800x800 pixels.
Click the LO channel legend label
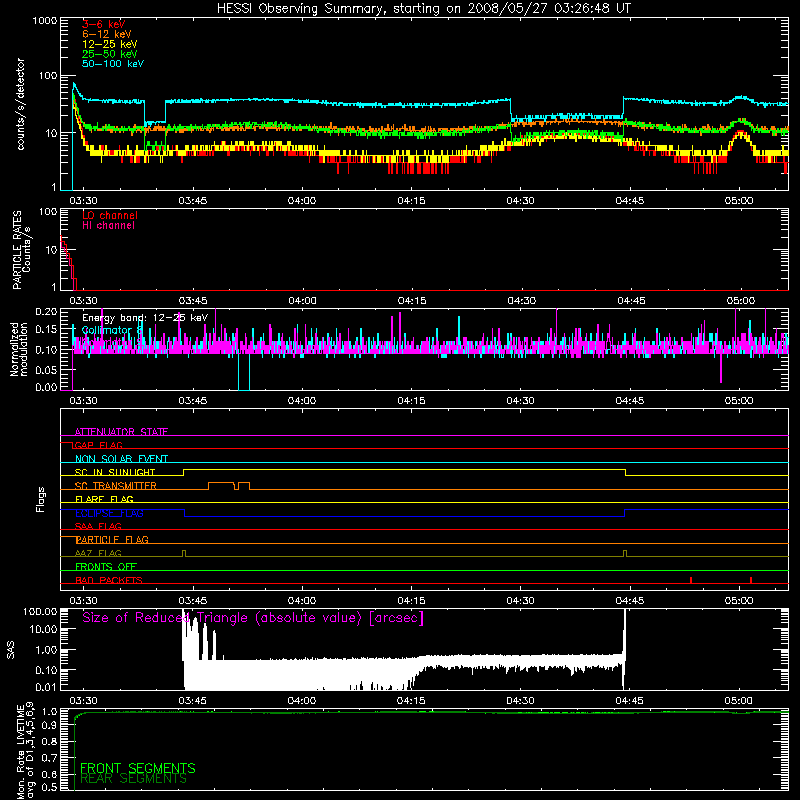[110, 215]
